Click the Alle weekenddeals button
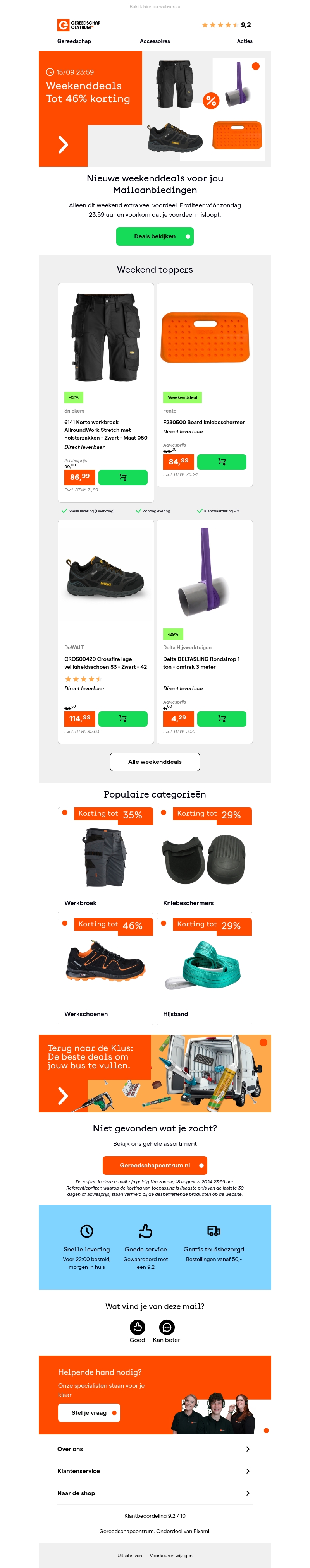 [x=155, y=762]
